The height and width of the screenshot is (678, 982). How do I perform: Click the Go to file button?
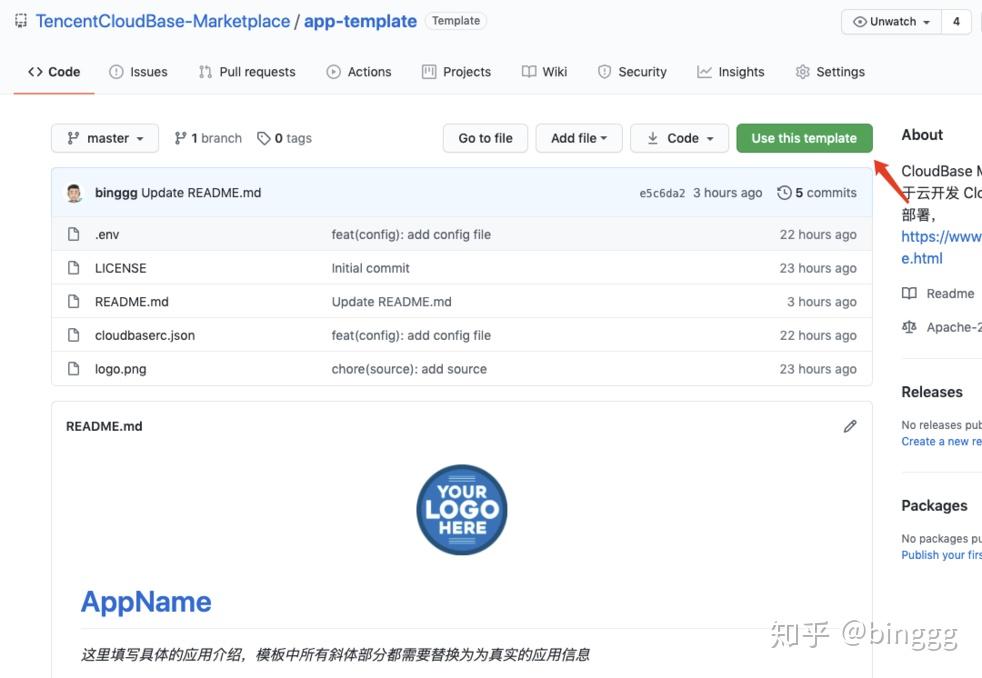(485, 138)
